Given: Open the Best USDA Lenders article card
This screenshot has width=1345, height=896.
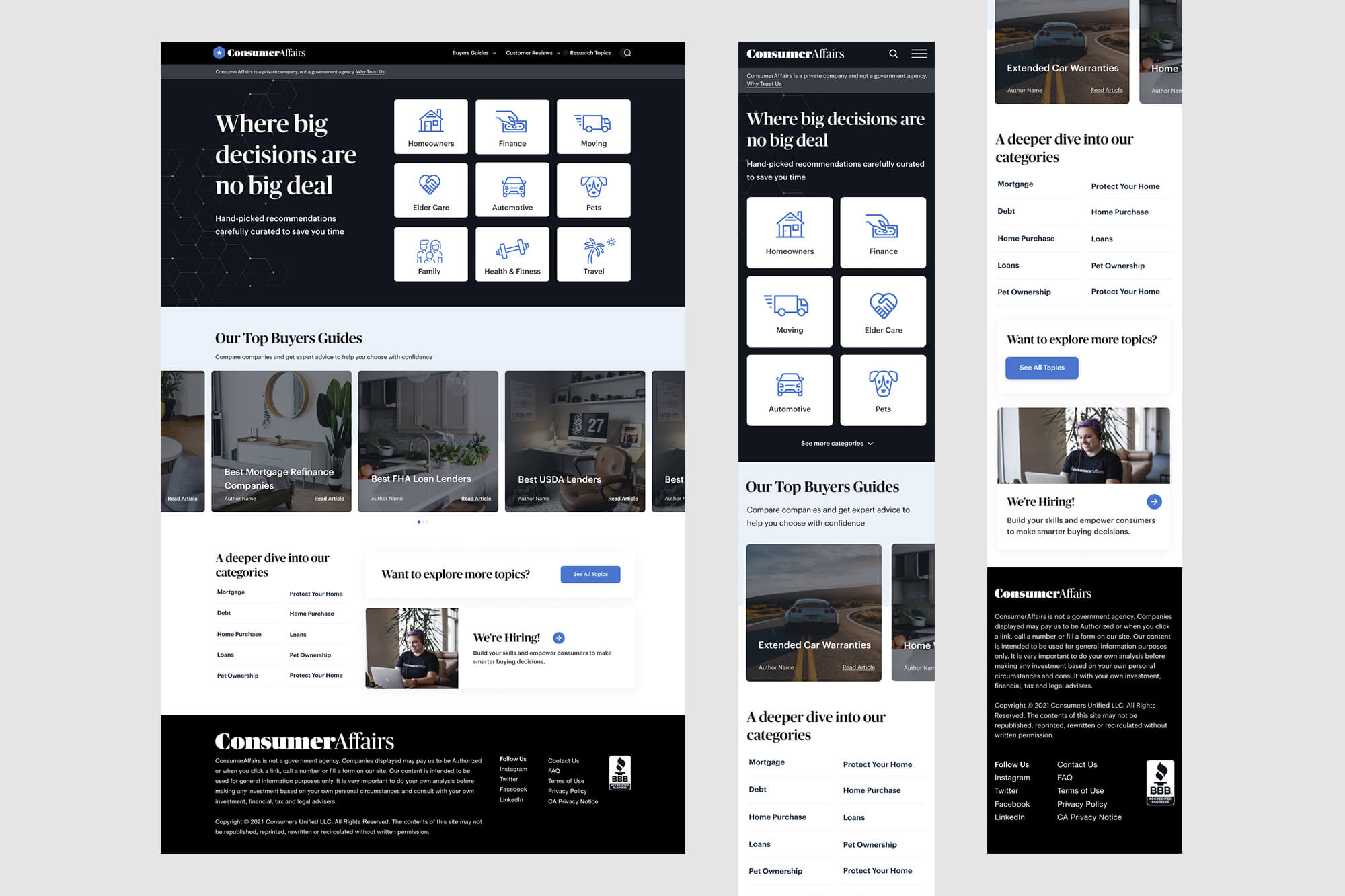Looking at the screenshot, I should click(x=574, y=441).
